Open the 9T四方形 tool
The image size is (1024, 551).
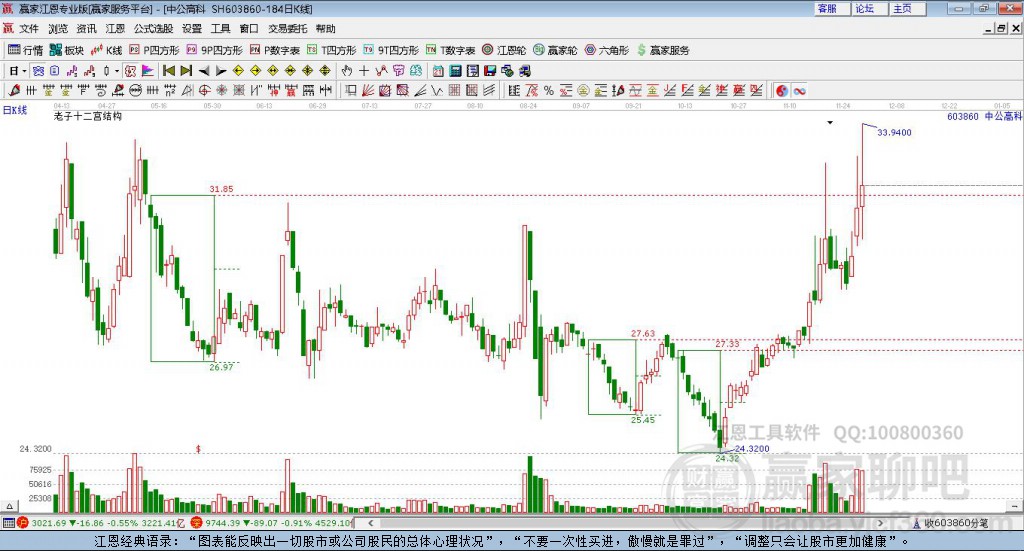(x=391, y=50)
